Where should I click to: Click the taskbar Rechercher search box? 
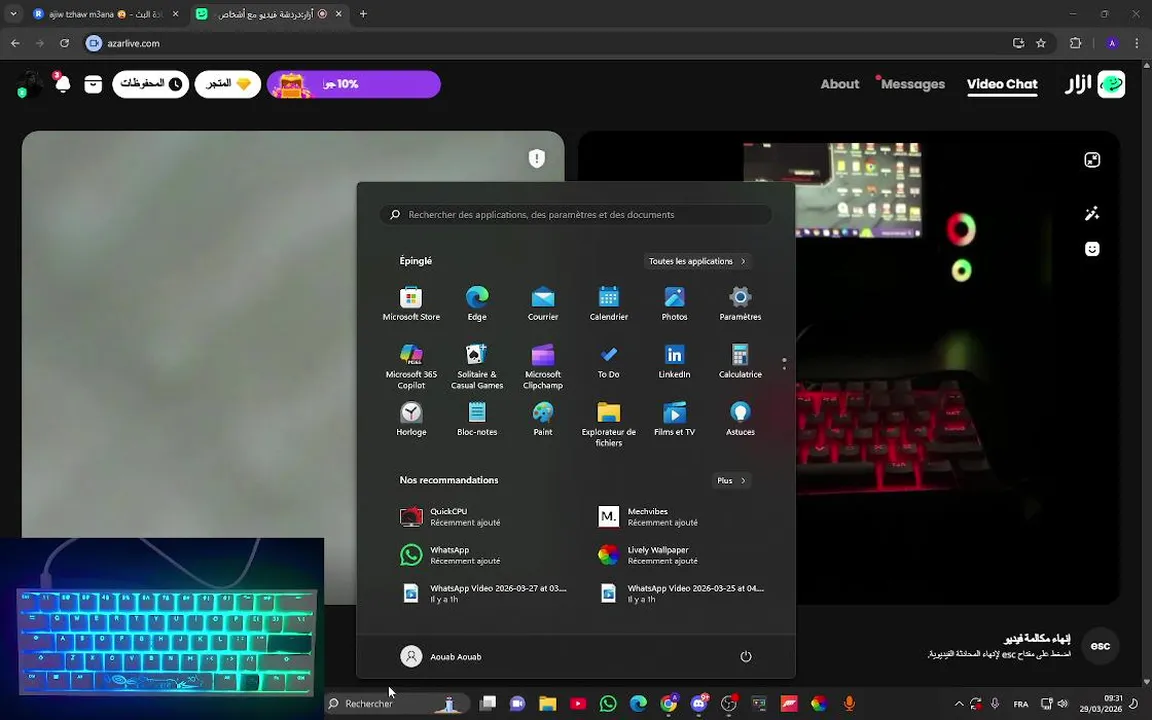pos(395,703)
